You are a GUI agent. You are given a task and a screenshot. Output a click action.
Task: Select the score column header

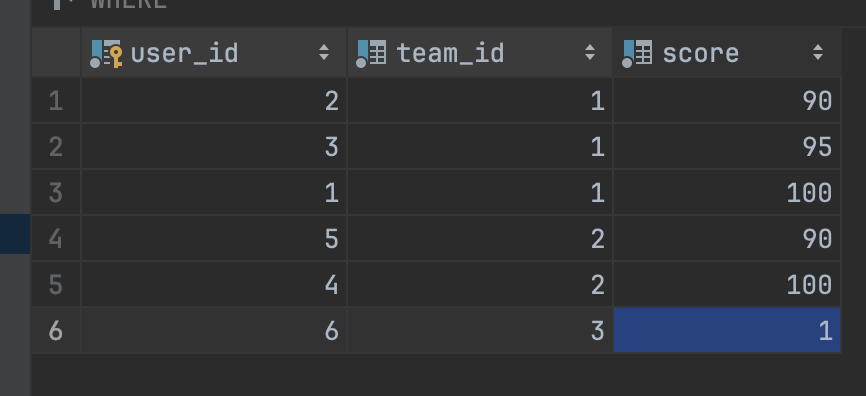point(727,53)
